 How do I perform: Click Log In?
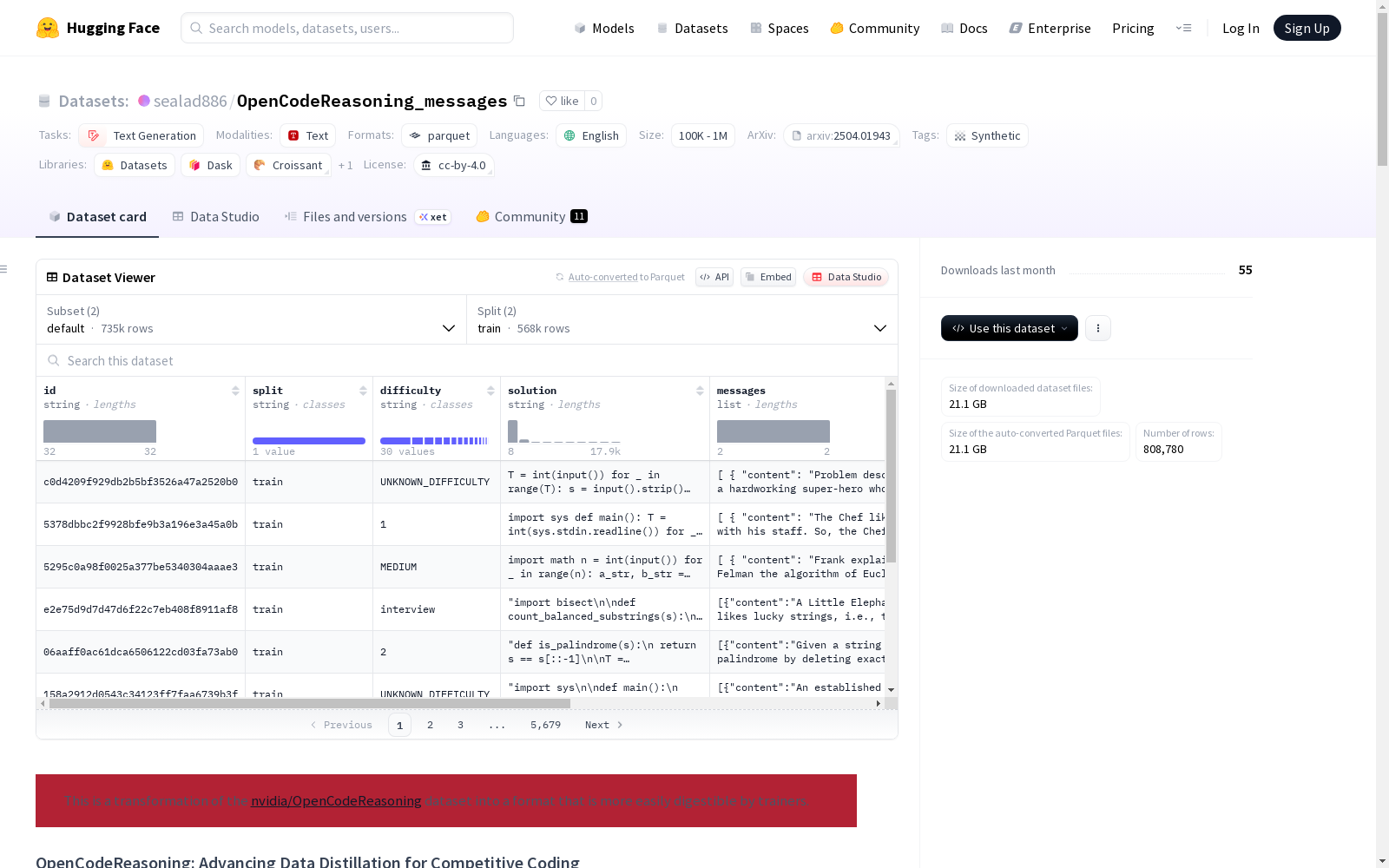coord(1241,28)
